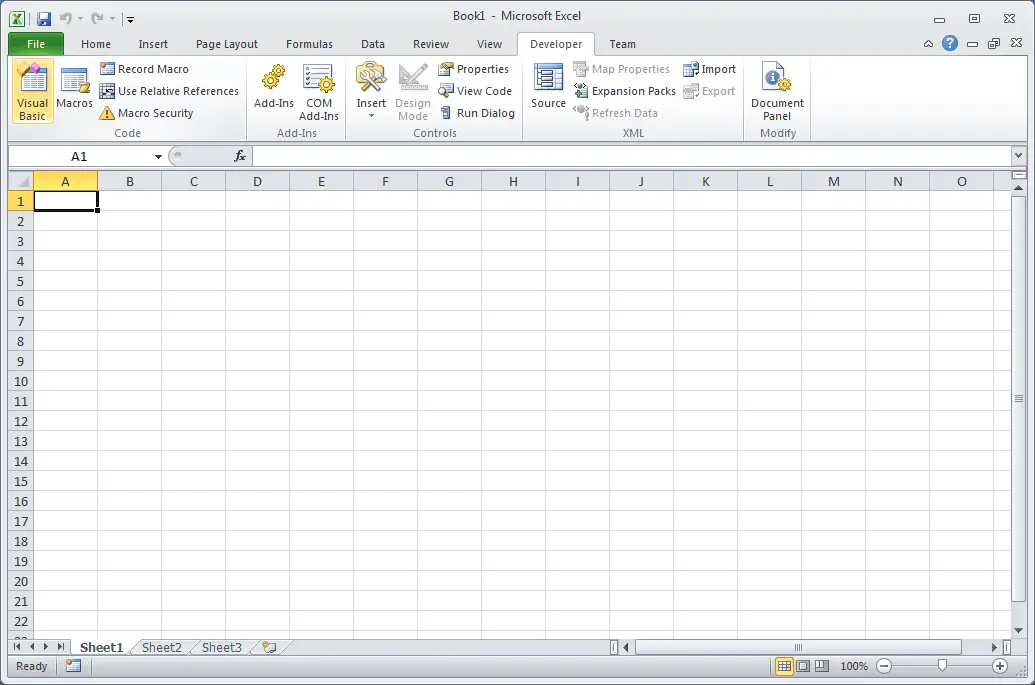This screenshot has height=685, width=1035.
Task: Click the macro recording status bar icon
Action: [x=73, y=666]
